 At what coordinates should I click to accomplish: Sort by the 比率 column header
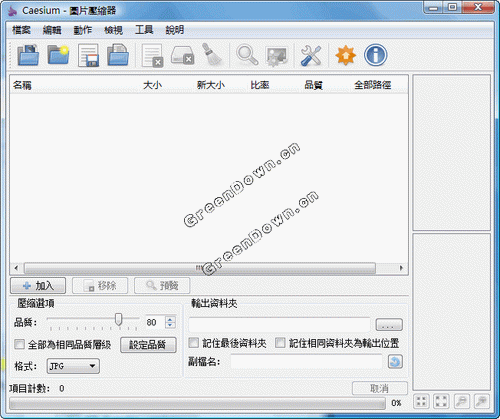(260, 85)
